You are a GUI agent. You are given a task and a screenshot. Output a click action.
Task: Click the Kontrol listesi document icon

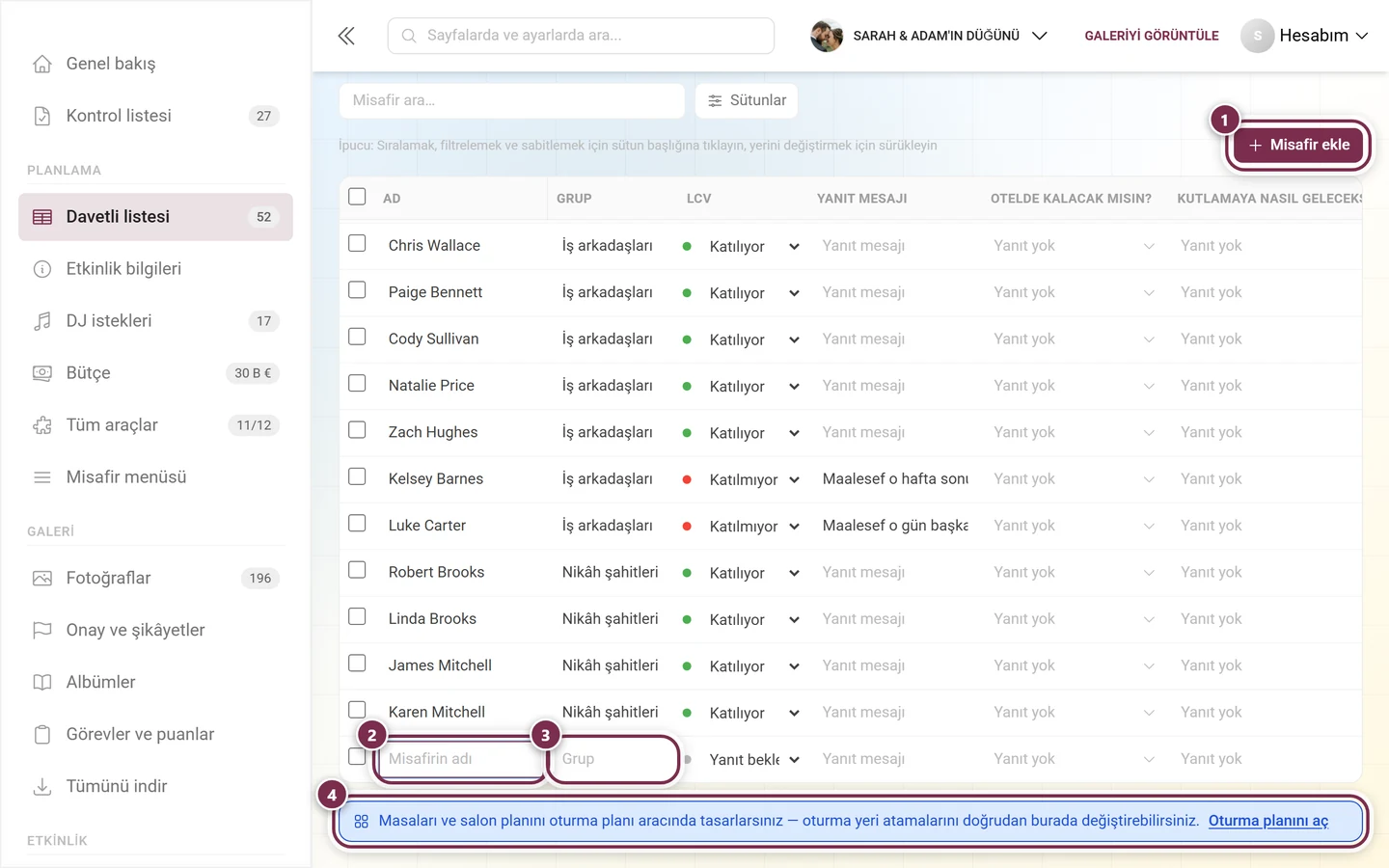(x=42, y=116)
